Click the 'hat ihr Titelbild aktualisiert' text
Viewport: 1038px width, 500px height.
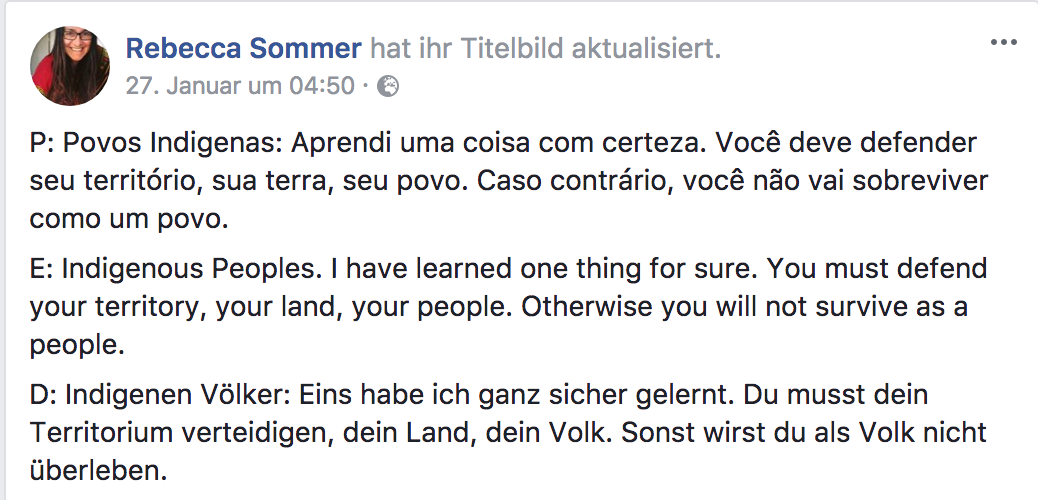(x=545, y=48)
